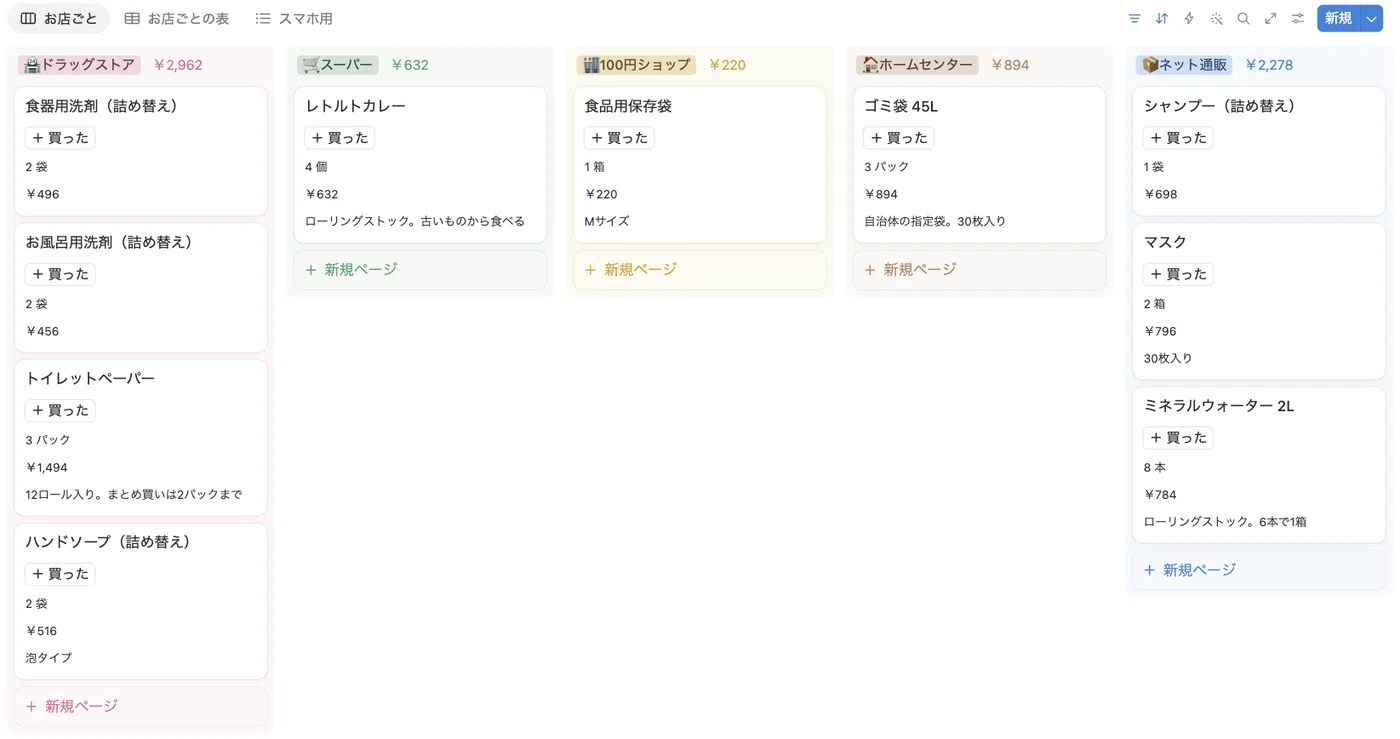Click 買った on シャンプー card
This screenshot has height=739, width=1400.
[x=1178, y=138]
